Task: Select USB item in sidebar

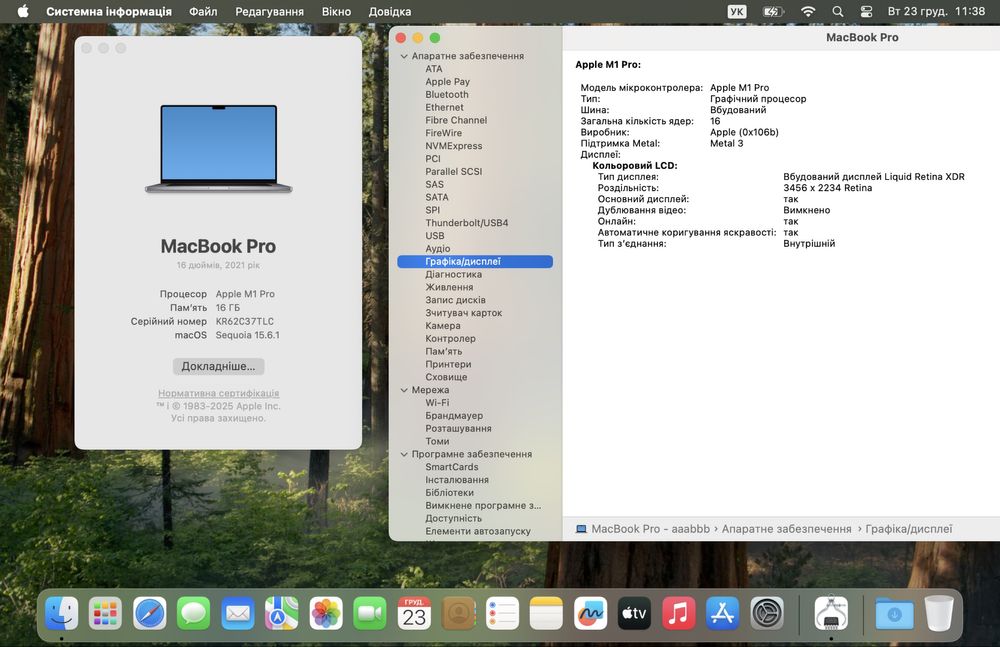Action: click(435, 235)
